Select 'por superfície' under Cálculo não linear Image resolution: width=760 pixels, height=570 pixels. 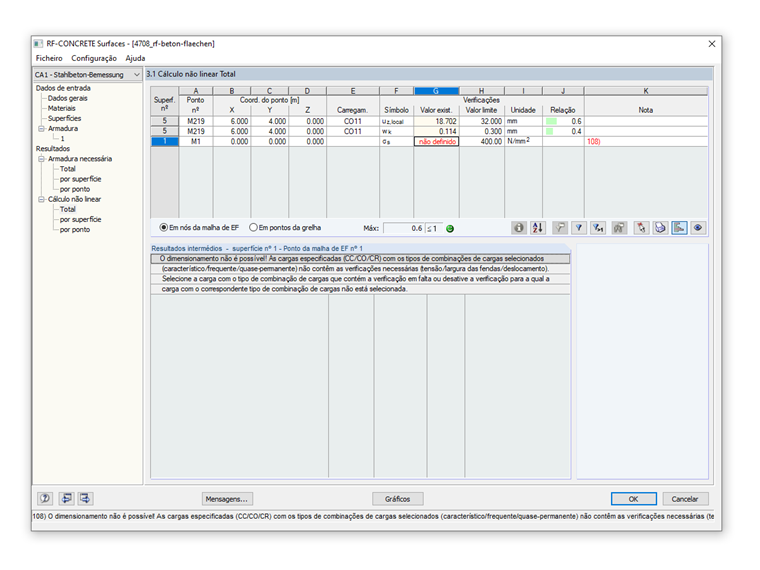point(80,220)
